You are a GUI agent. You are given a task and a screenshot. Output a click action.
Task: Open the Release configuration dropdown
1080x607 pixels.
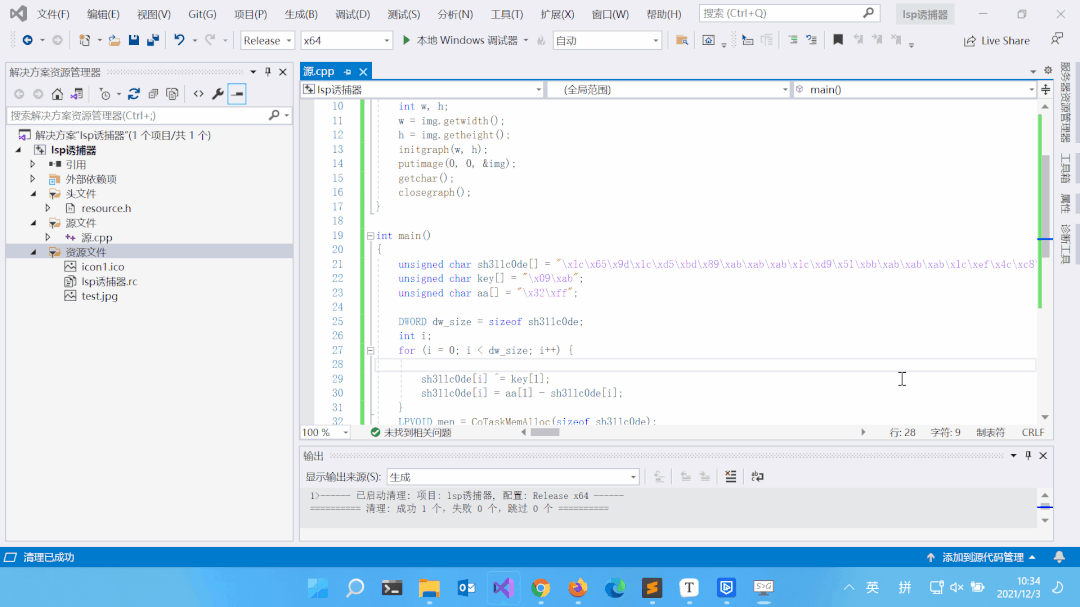pos(267,41)
